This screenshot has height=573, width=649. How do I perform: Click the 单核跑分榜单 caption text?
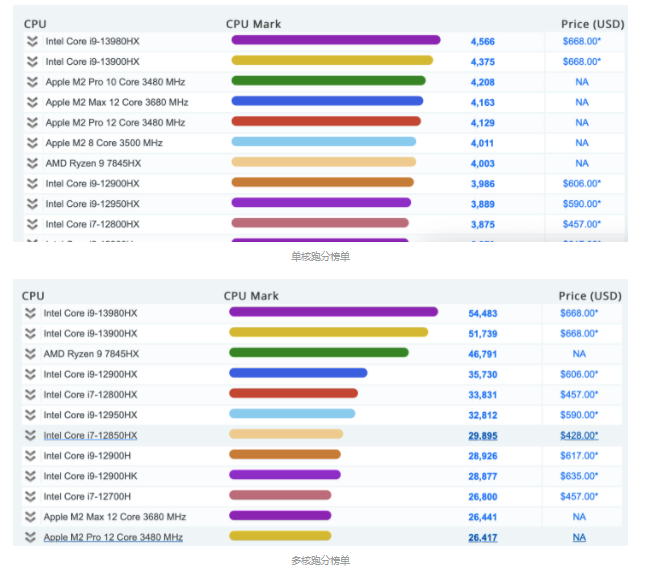320,257
